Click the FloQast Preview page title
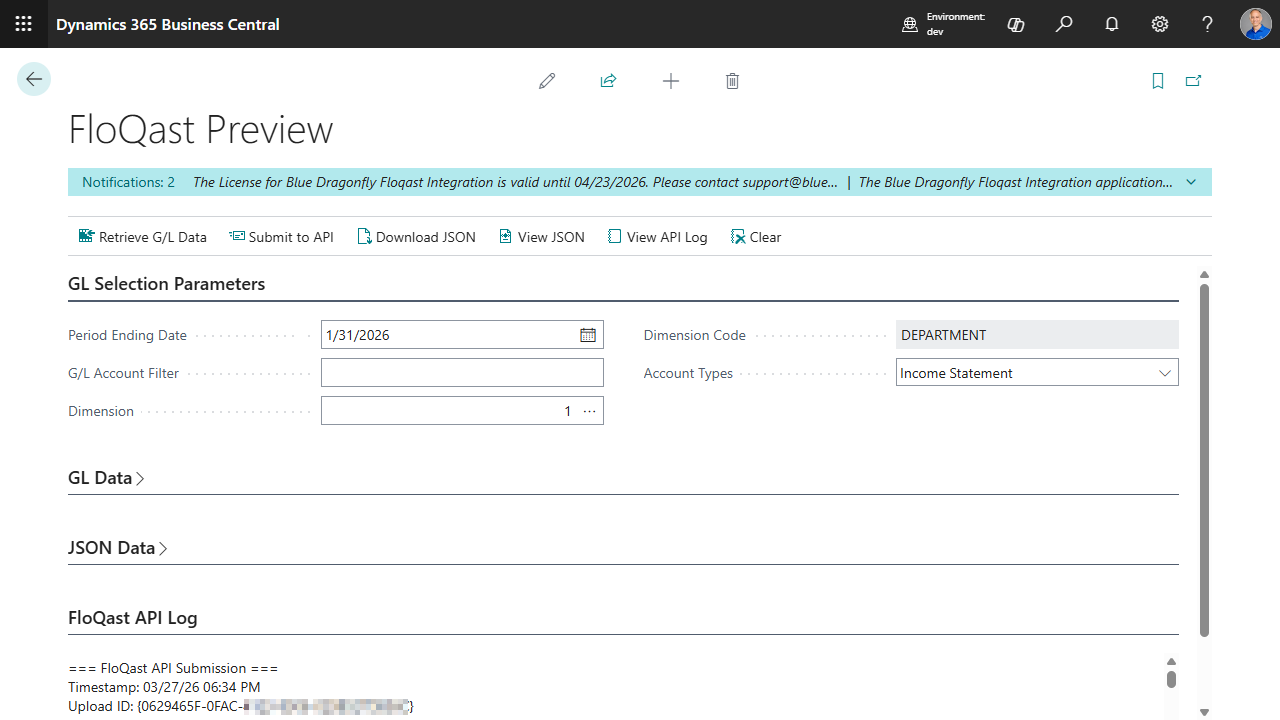1280x720 pixels. (x=200, y=130)
